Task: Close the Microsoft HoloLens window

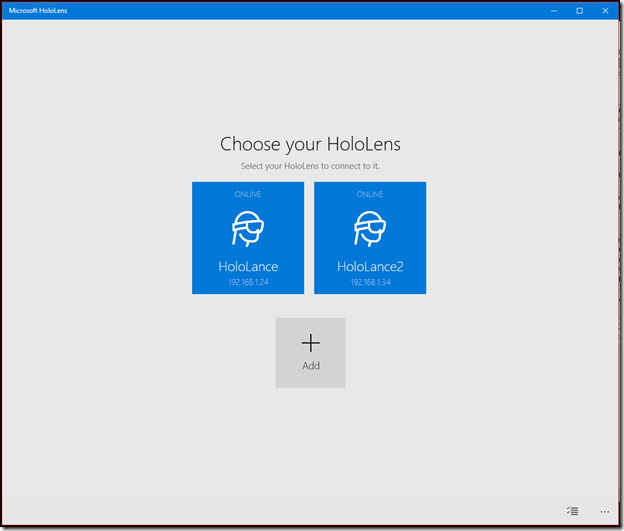Action: pyautogui.click(x=605, y=11)
